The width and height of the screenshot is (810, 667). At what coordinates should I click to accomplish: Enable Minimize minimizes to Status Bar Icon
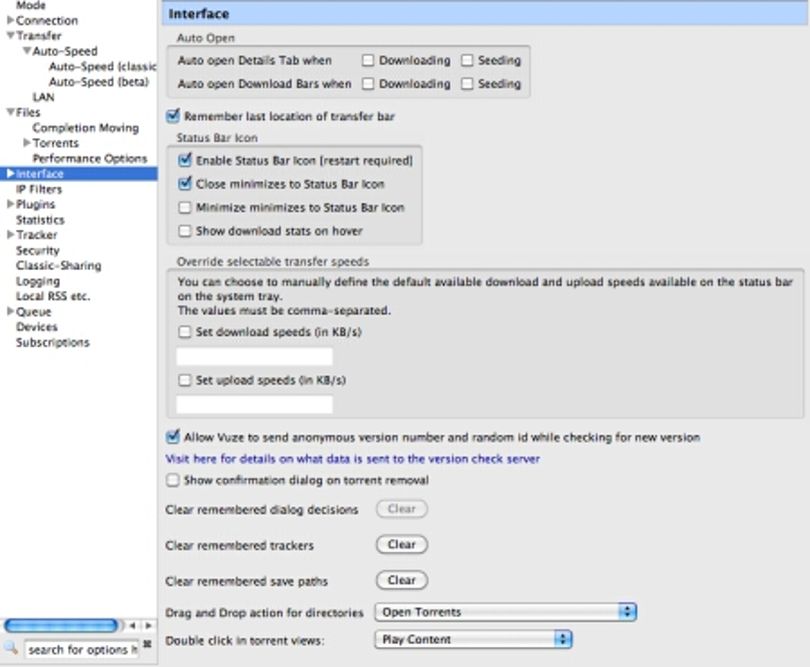click(x=184, y=208)
